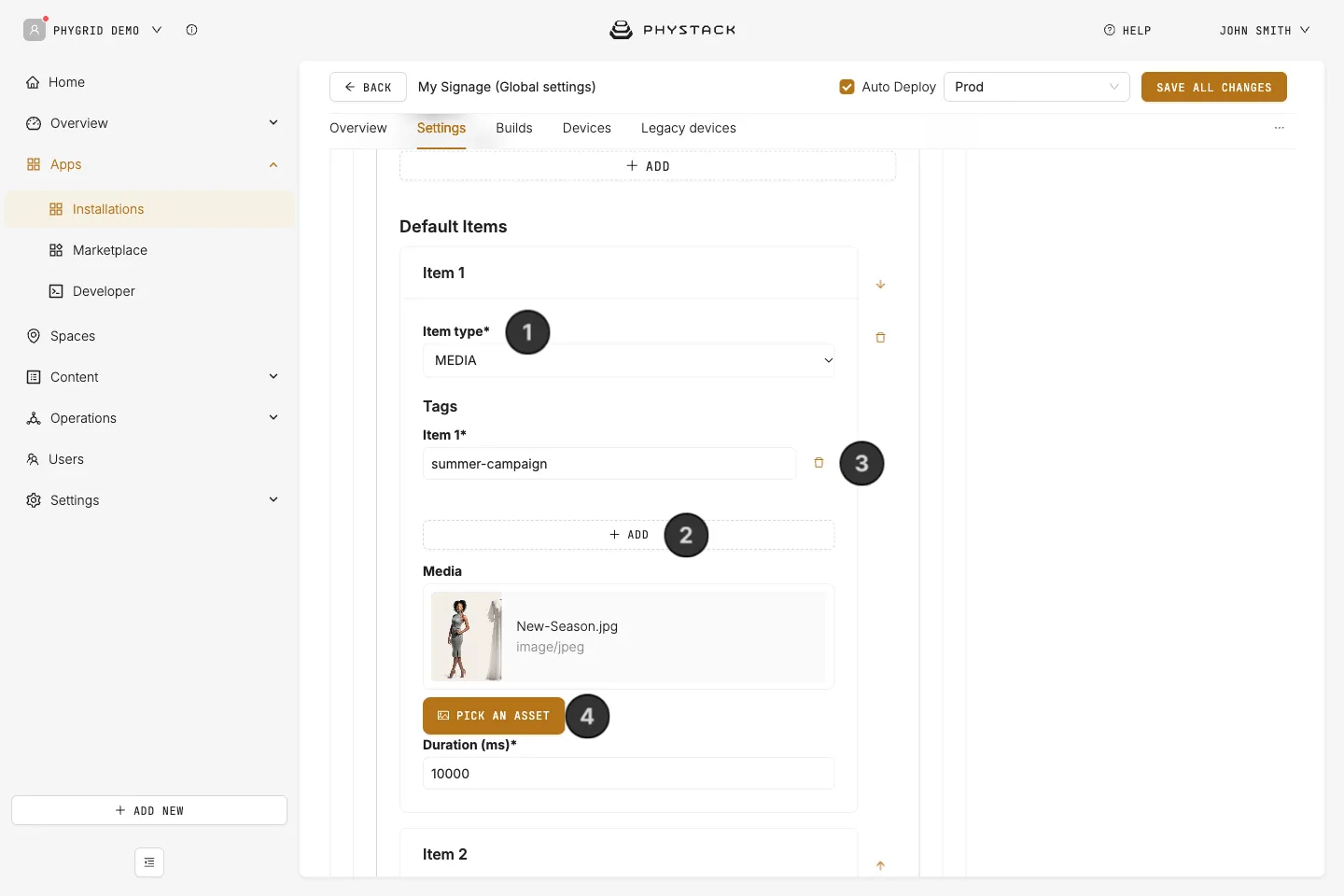Open the John Smith user menu

pos(1265,31)
